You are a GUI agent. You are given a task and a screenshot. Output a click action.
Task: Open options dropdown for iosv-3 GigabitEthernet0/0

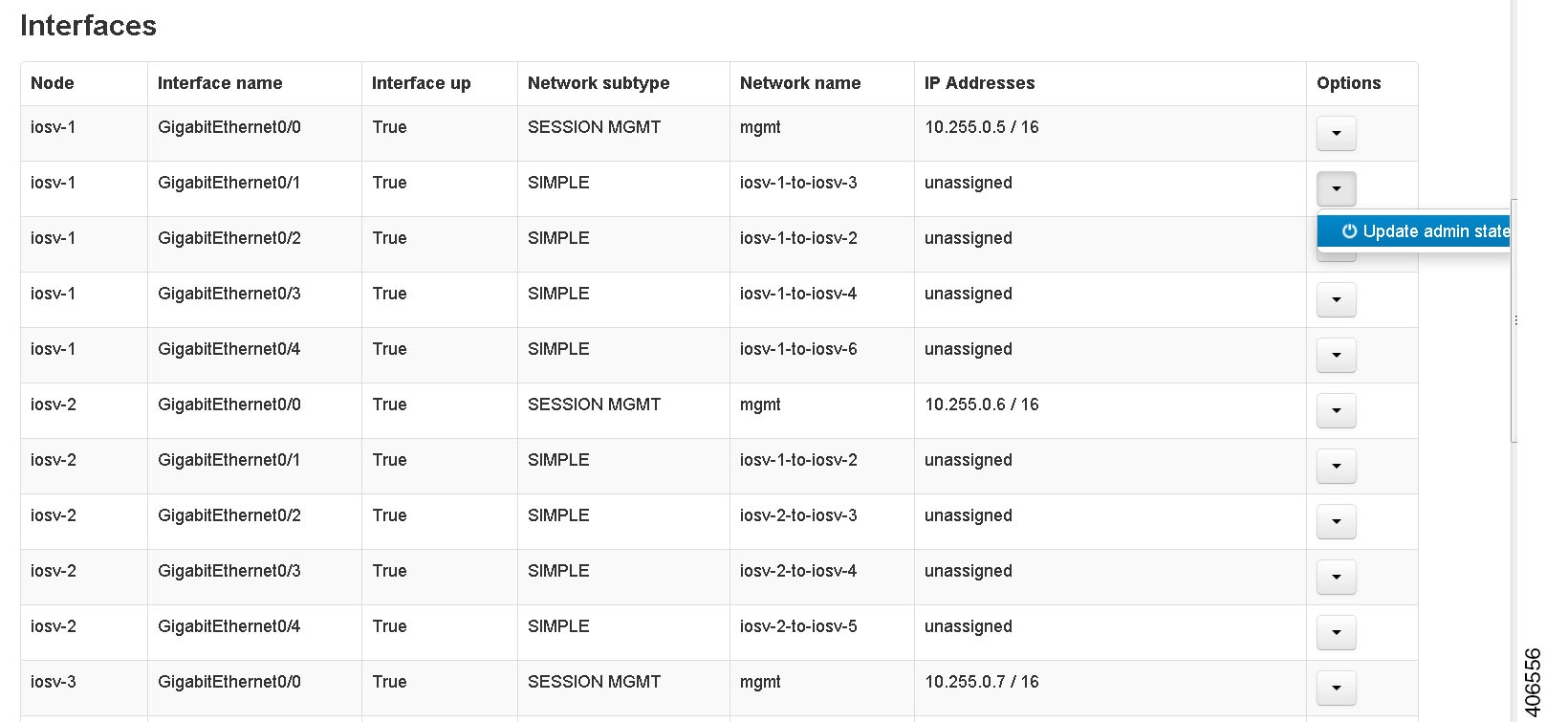1336,688
